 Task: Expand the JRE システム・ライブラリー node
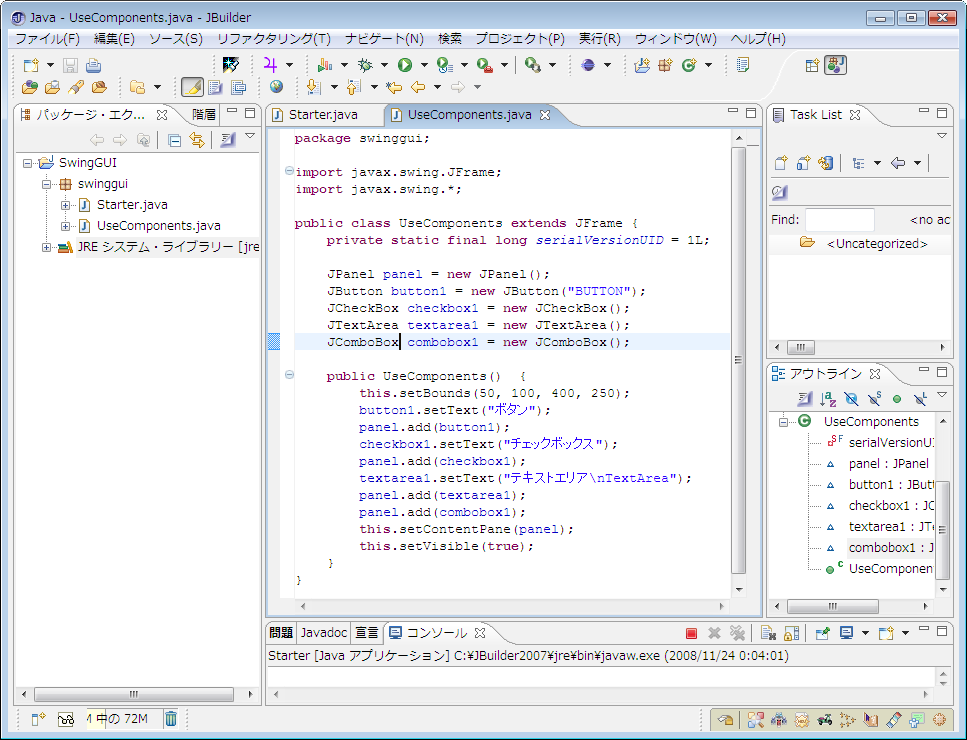[x=47, y=247]
